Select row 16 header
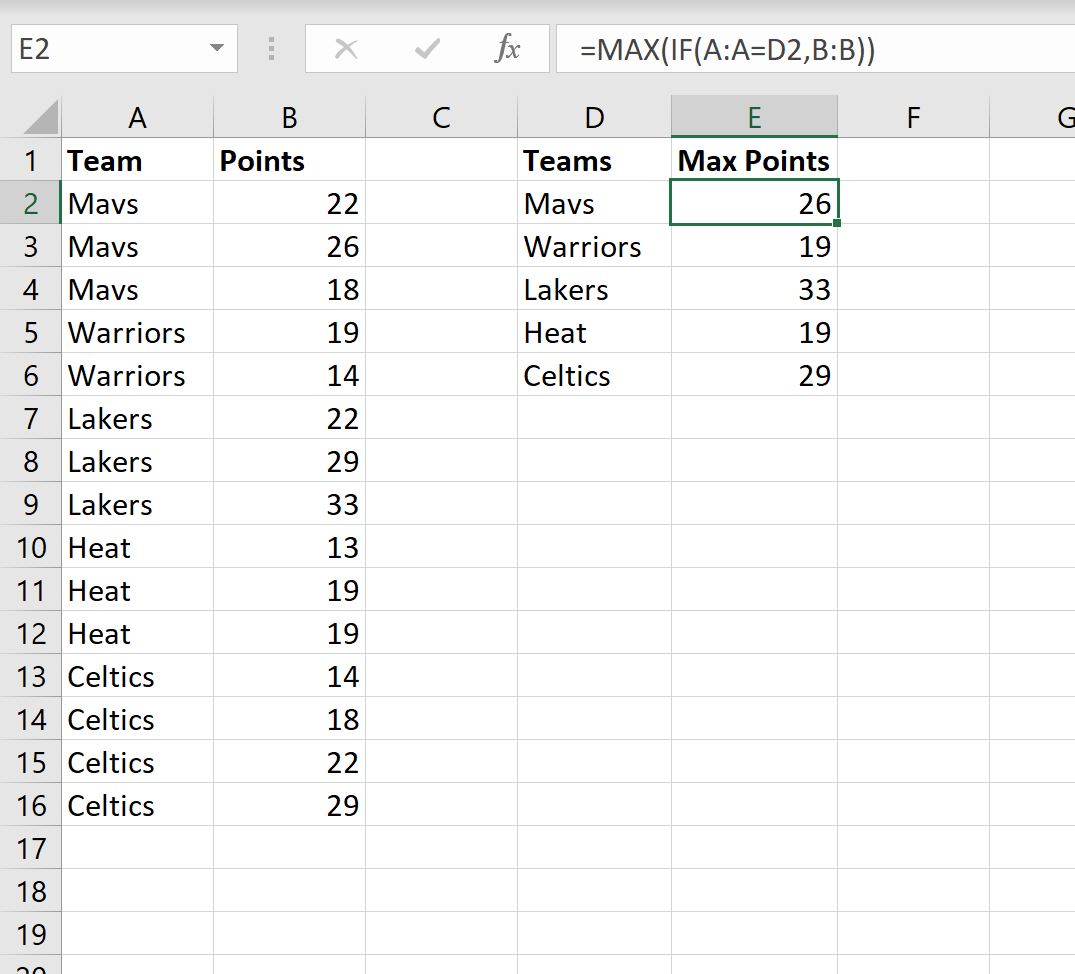 click(31, 806)
